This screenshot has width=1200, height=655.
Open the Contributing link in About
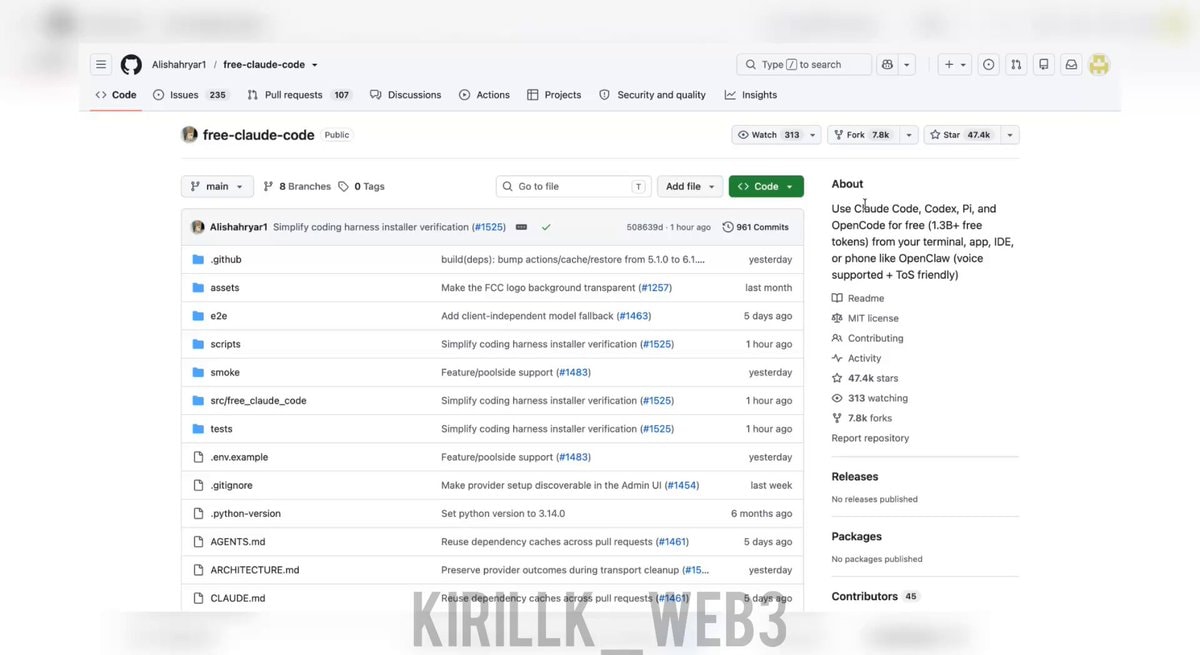tap(867, 338)
